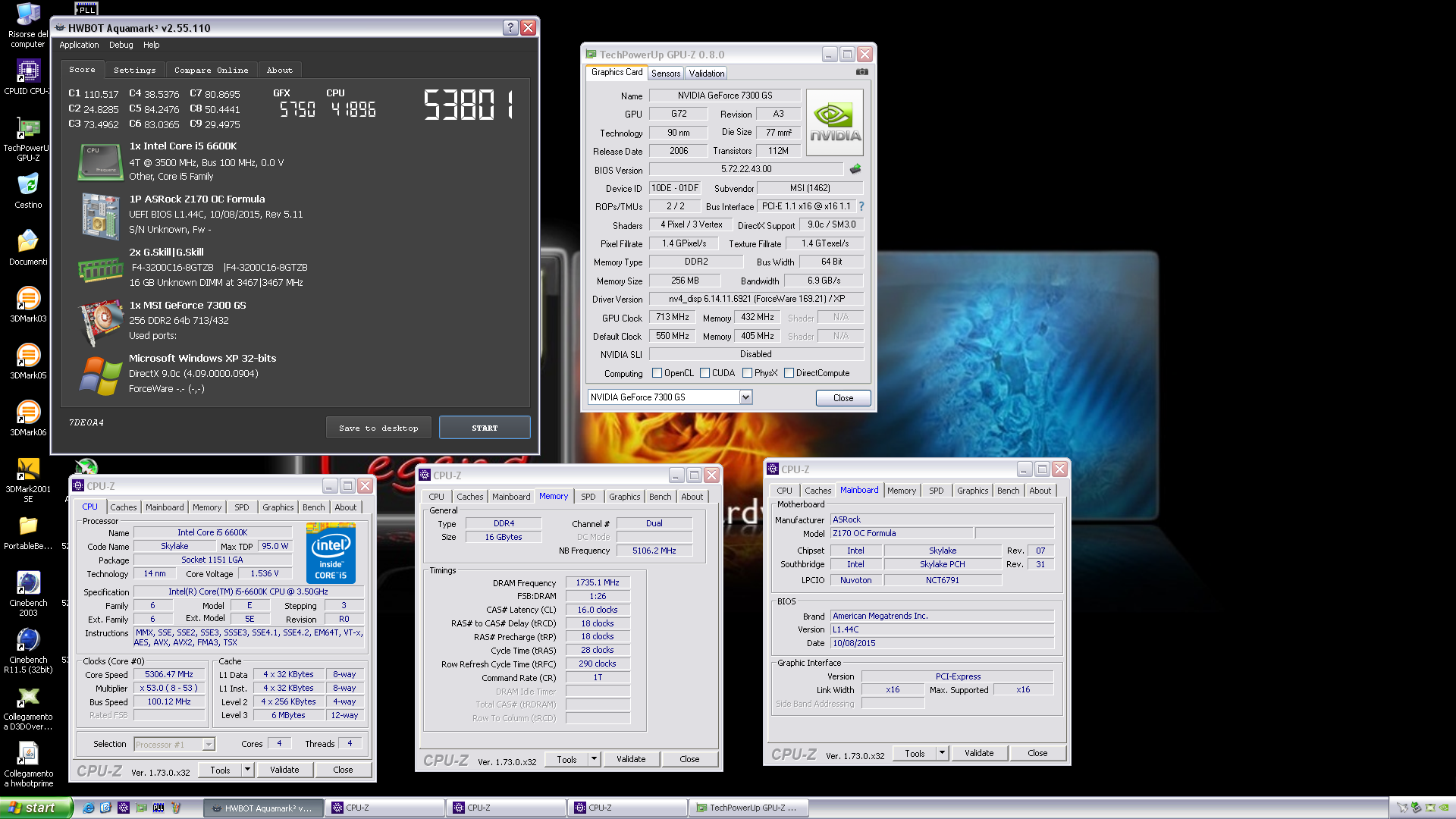Screen dimensions: 1456x819
Task: Click the TechPowerUp GPU-Z taskbar button
Action: 748,808
